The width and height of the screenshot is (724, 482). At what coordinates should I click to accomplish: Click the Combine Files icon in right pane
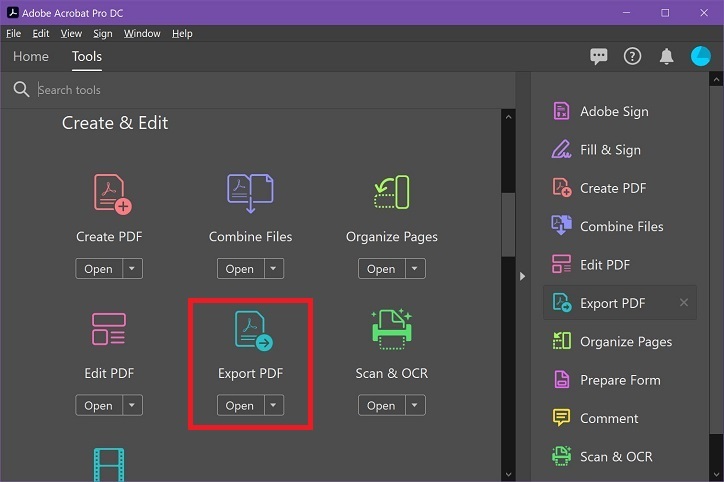561,225
